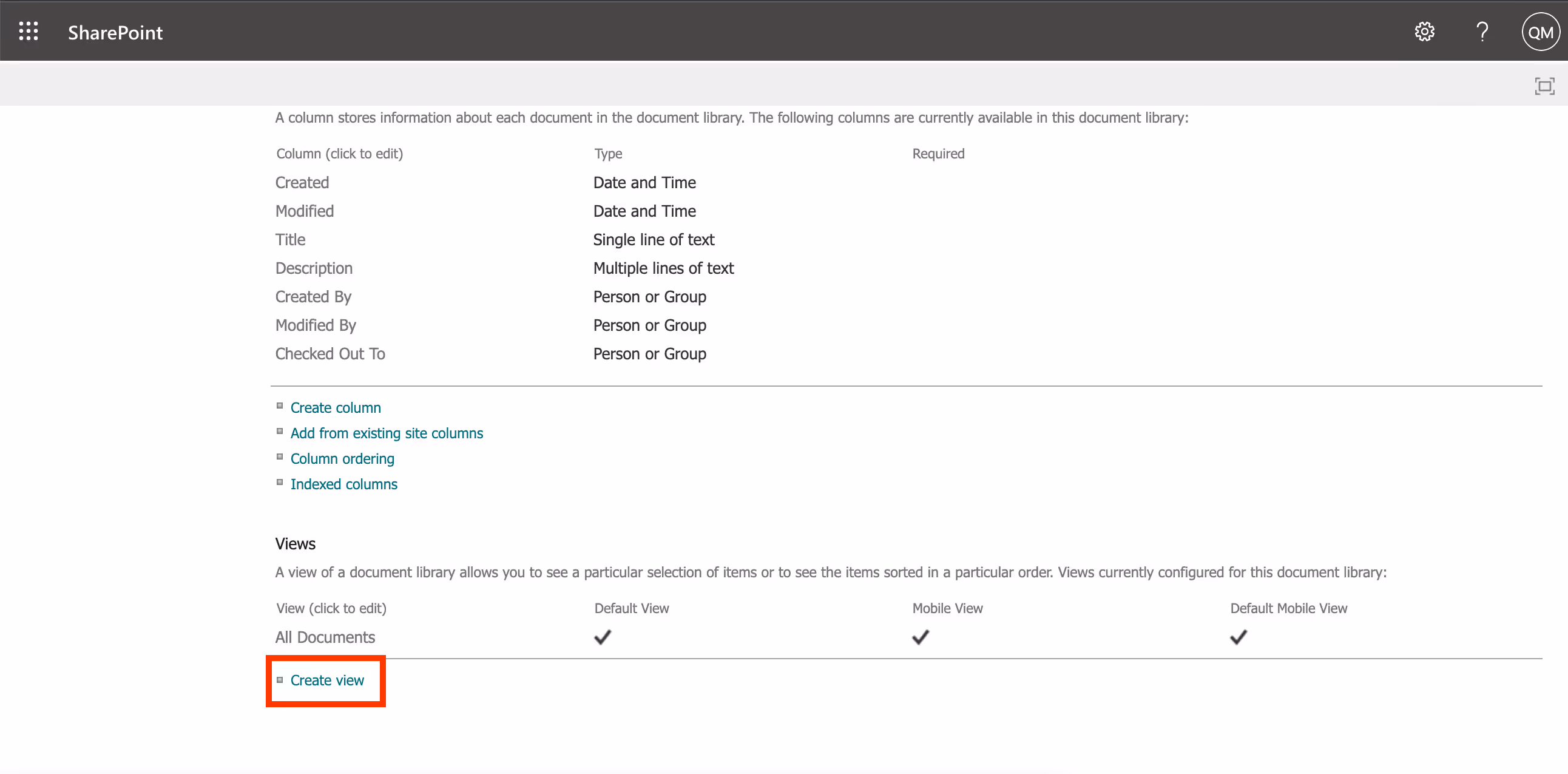Viewport: 1568px width, 774px height.
Task: Edit the Description column
Action: (x=314, y=268)
